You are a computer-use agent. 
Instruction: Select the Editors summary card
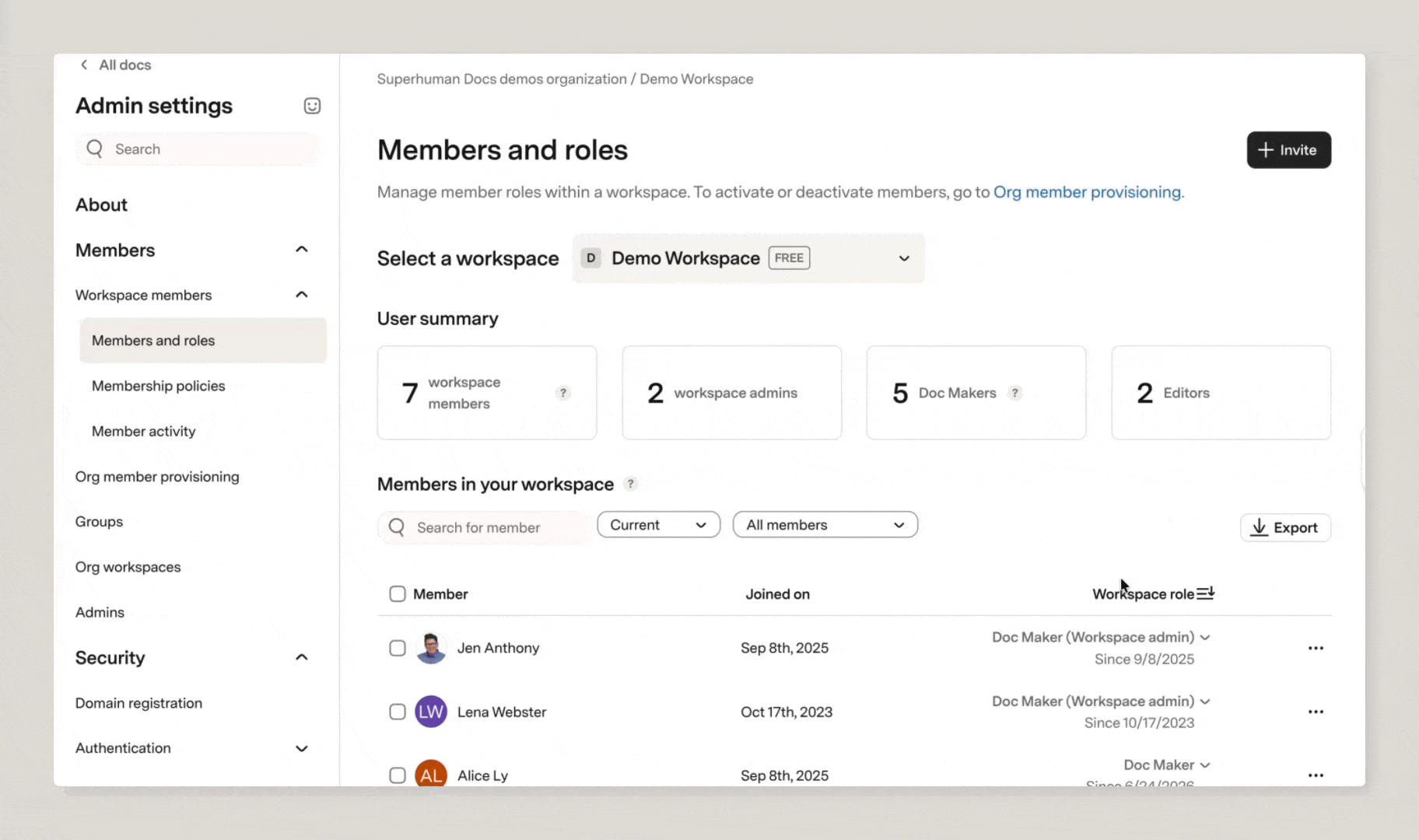coord(1221,393)
